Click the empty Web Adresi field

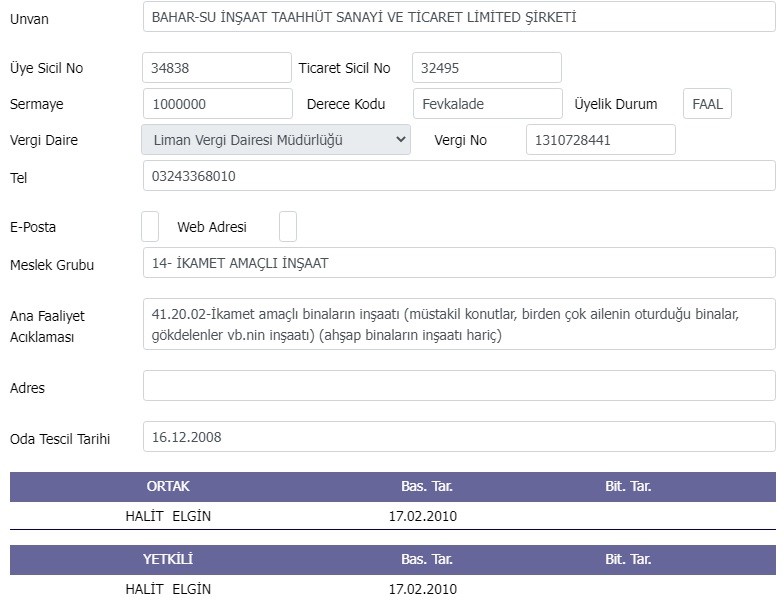(x=288, y=226)
